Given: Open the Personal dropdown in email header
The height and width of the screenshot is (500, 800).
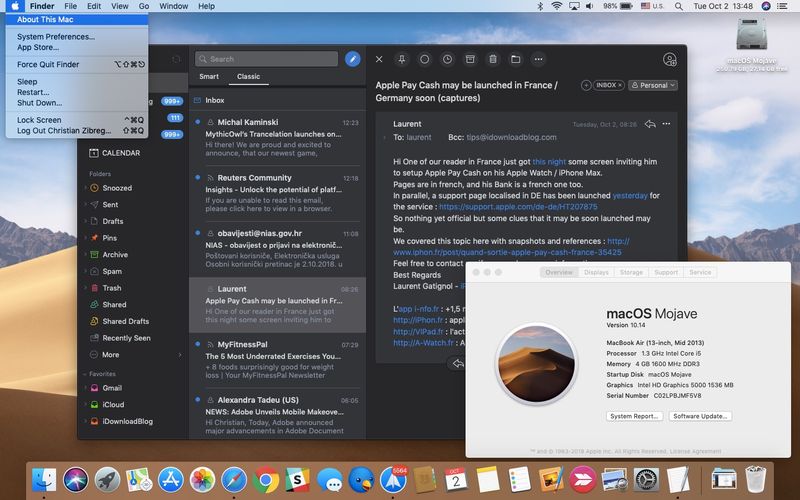Looking at the screenshot, I should tap(653, 85).
